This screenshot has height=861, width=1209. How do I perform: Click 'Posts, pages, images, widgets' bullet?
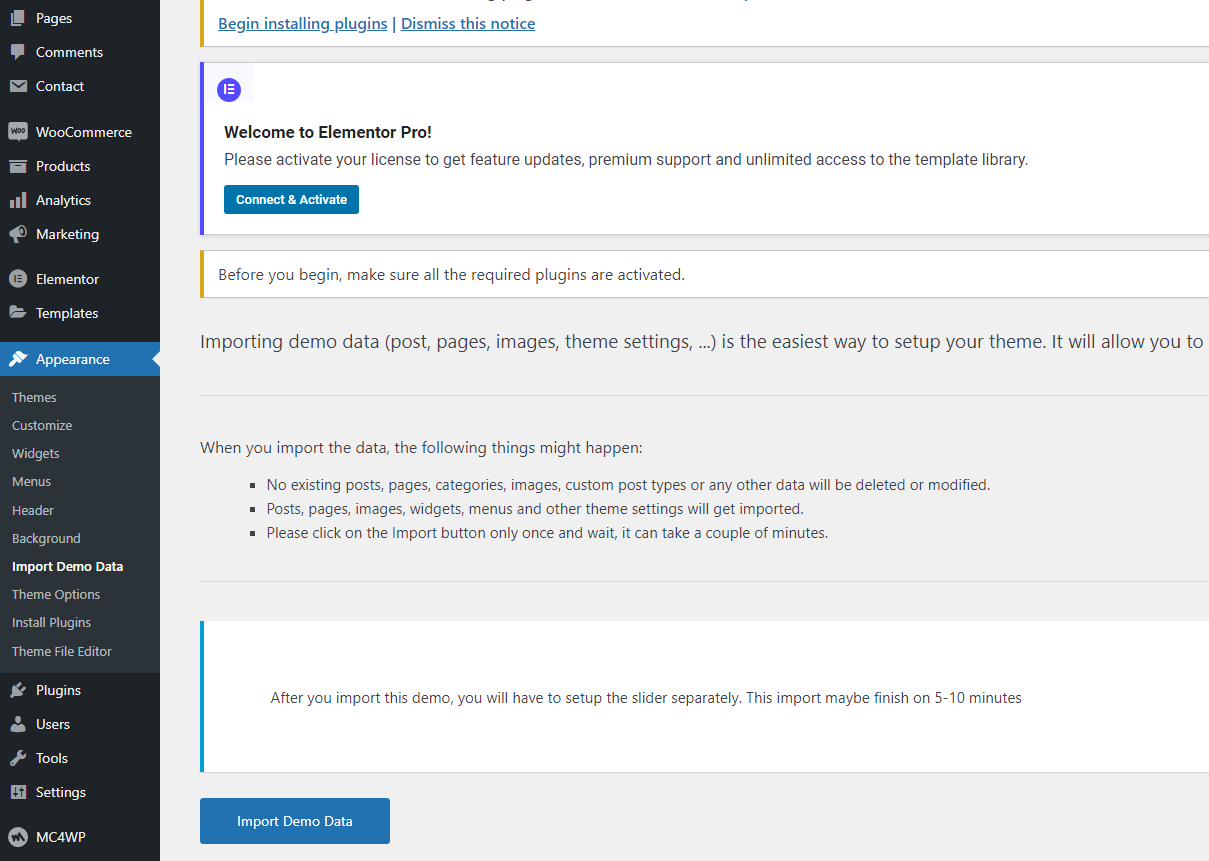(x=535, y=509)
